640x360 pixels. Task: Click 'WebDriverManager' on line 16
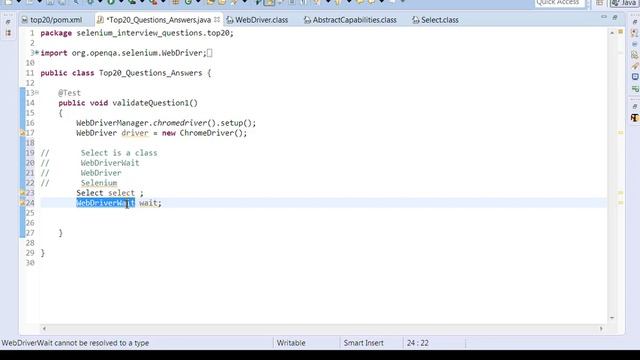pyautogui.click(x=112, y=123)
